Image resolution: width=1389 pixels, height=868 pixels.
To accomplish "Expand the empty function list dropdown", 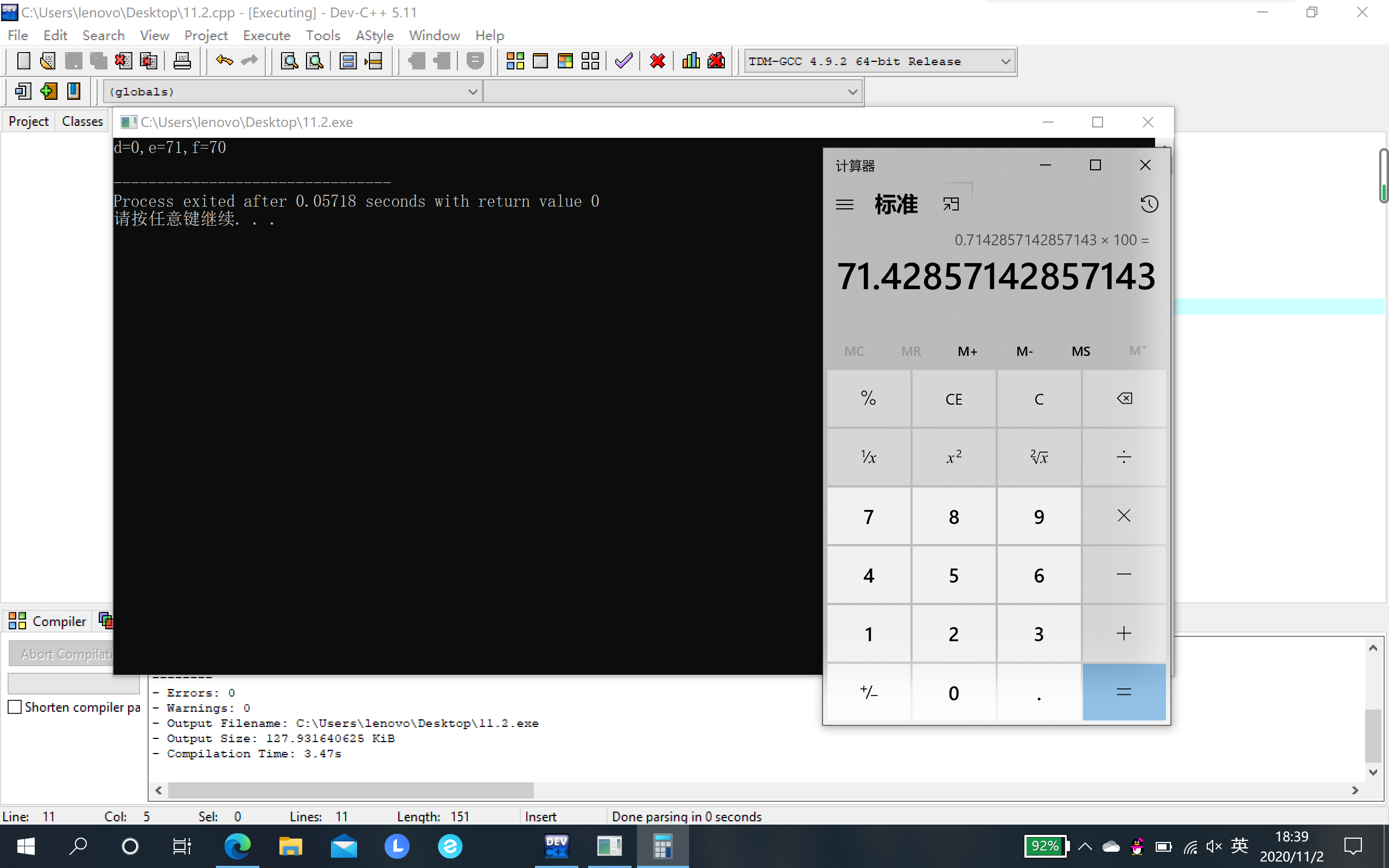I will [852, 92].
